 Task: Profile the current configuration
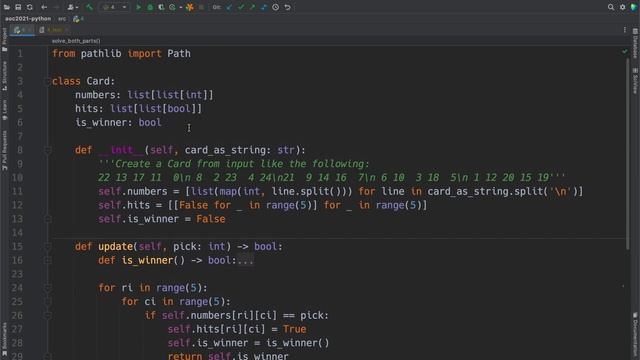coord(172,7)
